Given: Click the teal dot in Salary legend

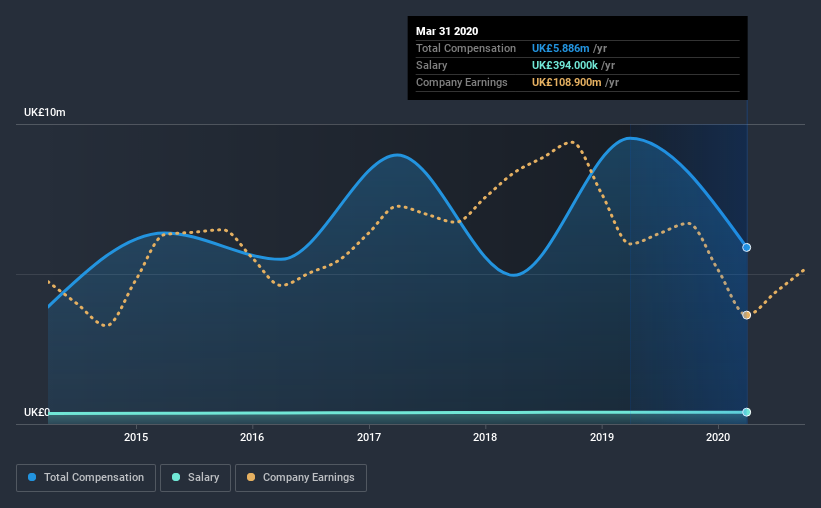Looking at the screenshot, I should (x=176, y=477).
